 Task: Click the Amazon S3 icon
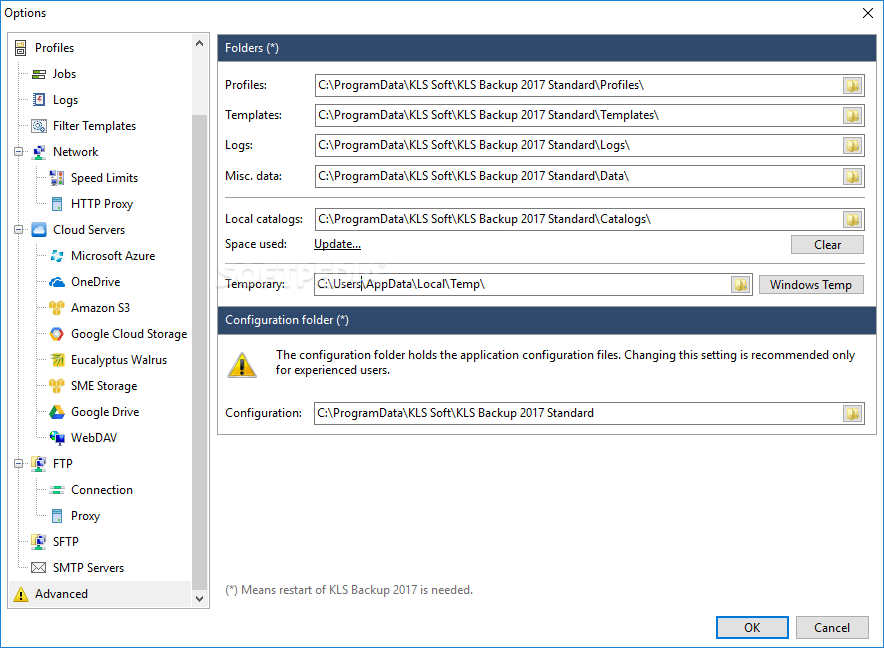click(x=57, y=307)
